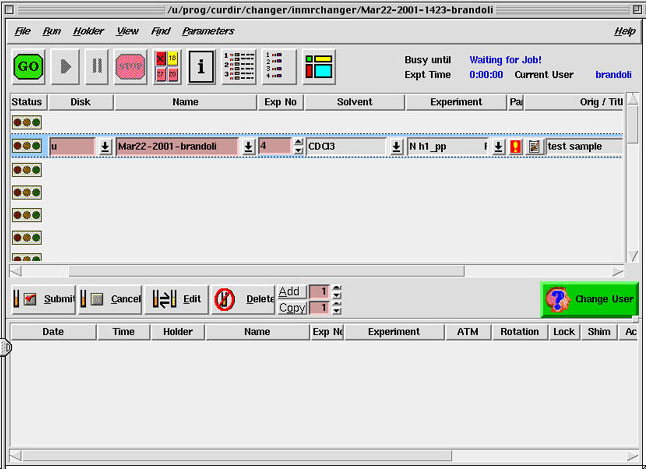Open the Parameters menu
The width and height of the screenshot is (646, 469).
pyautogui.click(x=207, y=31)
